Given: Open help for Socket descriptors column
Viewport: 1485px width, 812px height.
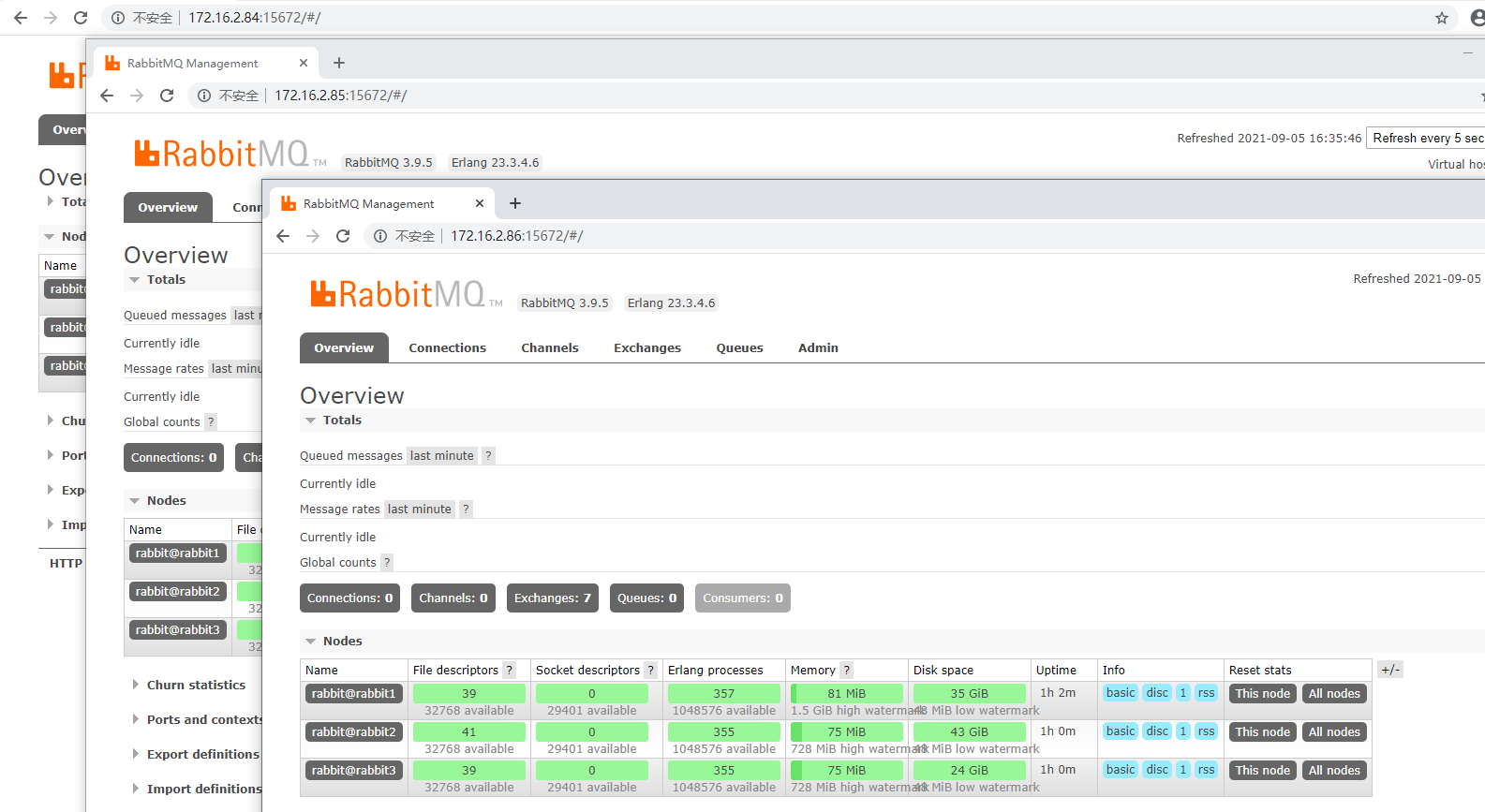Looking at the screenshot, I should pos(651,671).
